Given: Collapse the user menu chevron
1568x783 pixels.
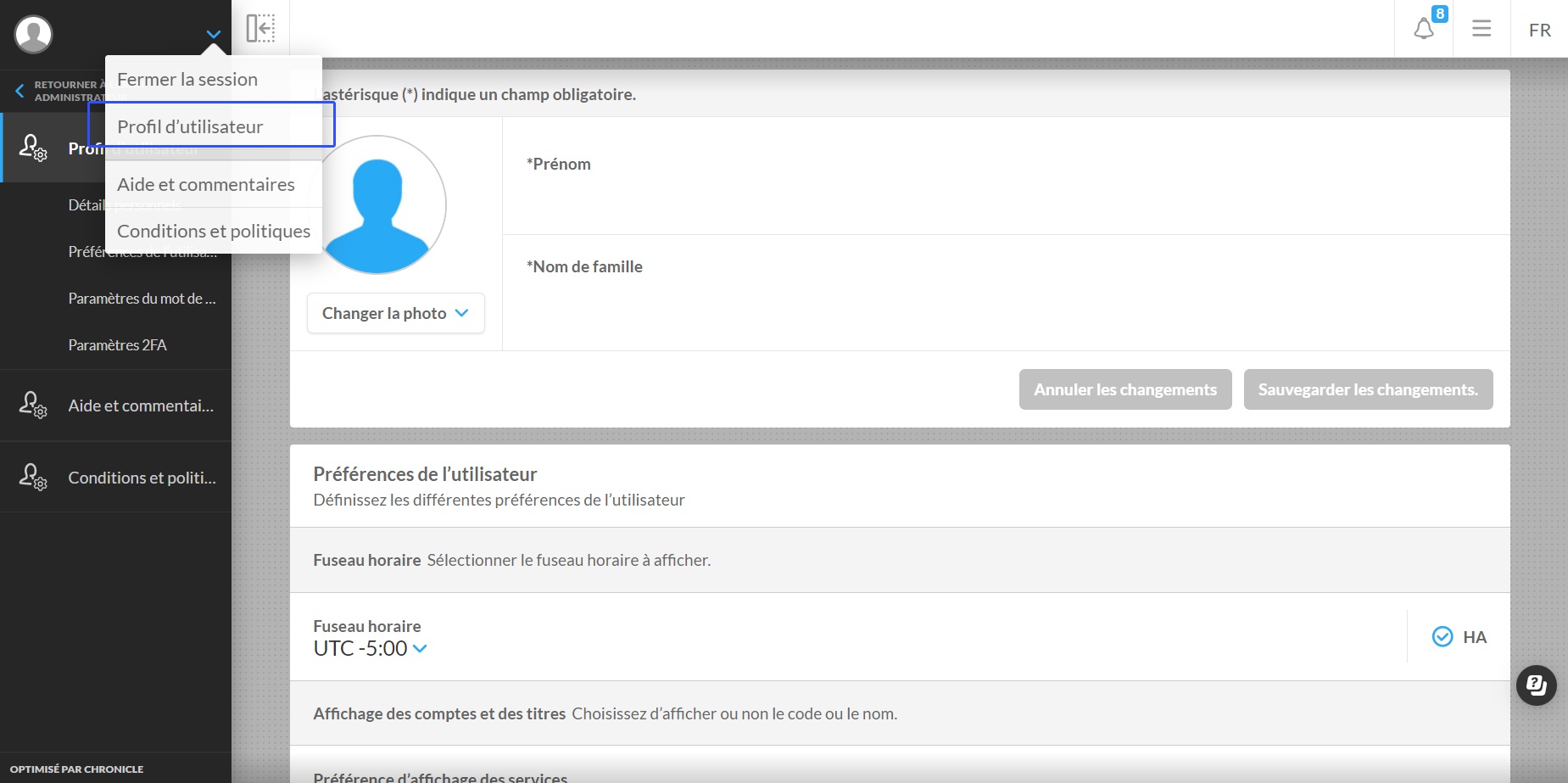Looking at the screenshot, I should [214, 34].
